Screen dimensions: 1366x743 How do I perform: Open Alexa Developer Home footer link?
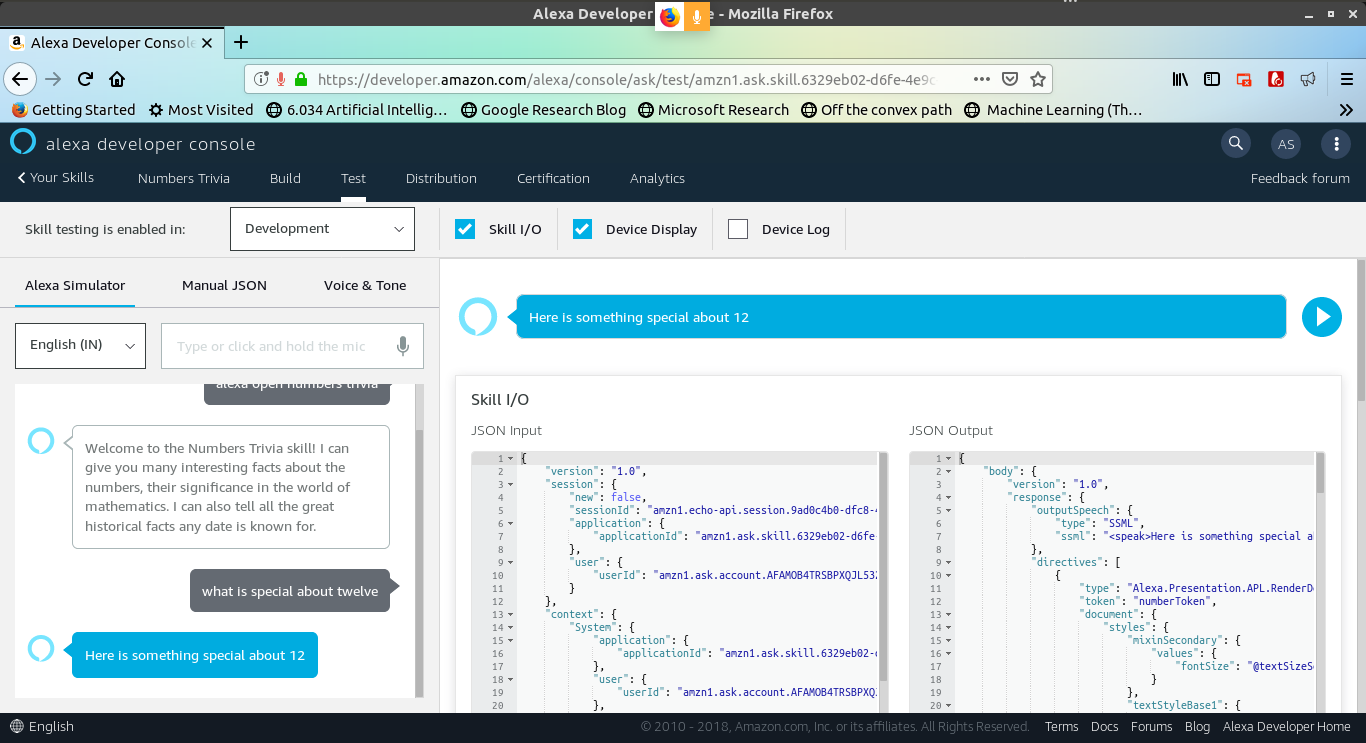click(1286, 727)
